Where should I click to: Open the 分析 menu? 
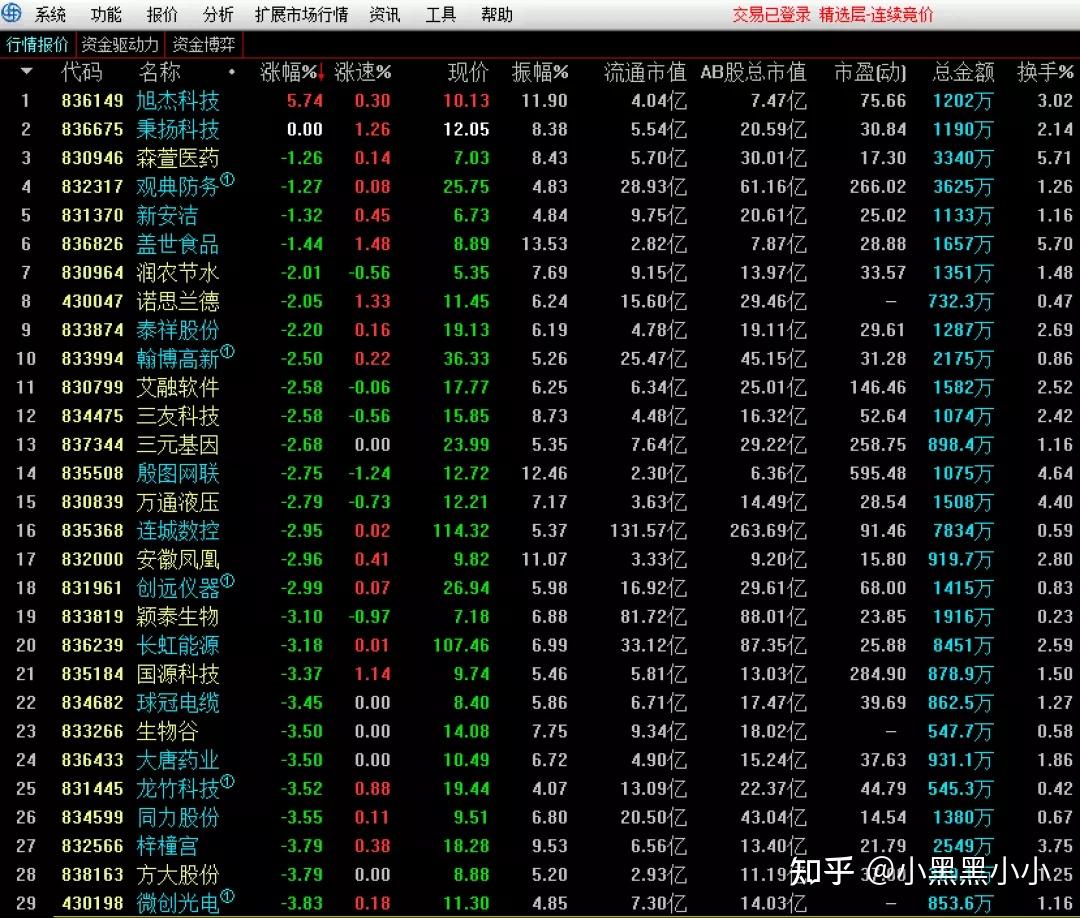coord(218,14)
